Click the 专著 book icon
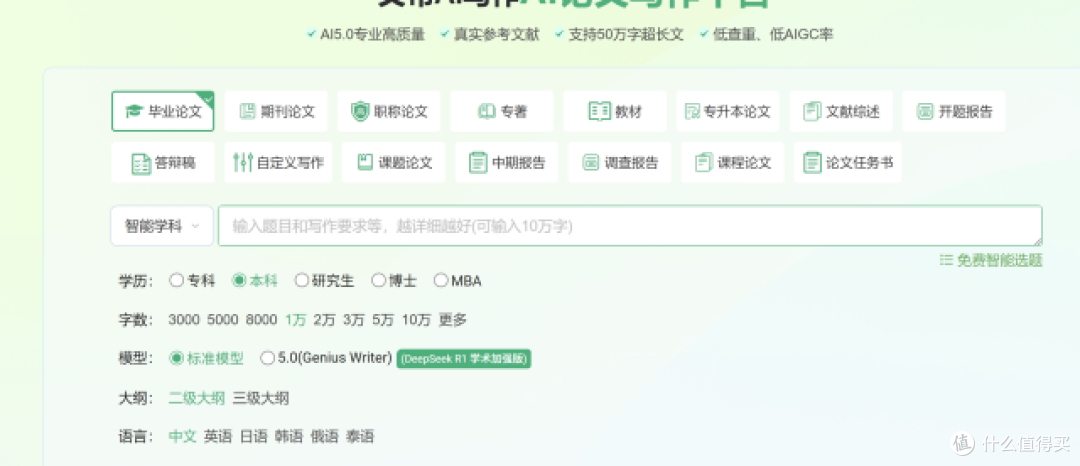This screenshot has height=466, width=1080. [487, 112]
